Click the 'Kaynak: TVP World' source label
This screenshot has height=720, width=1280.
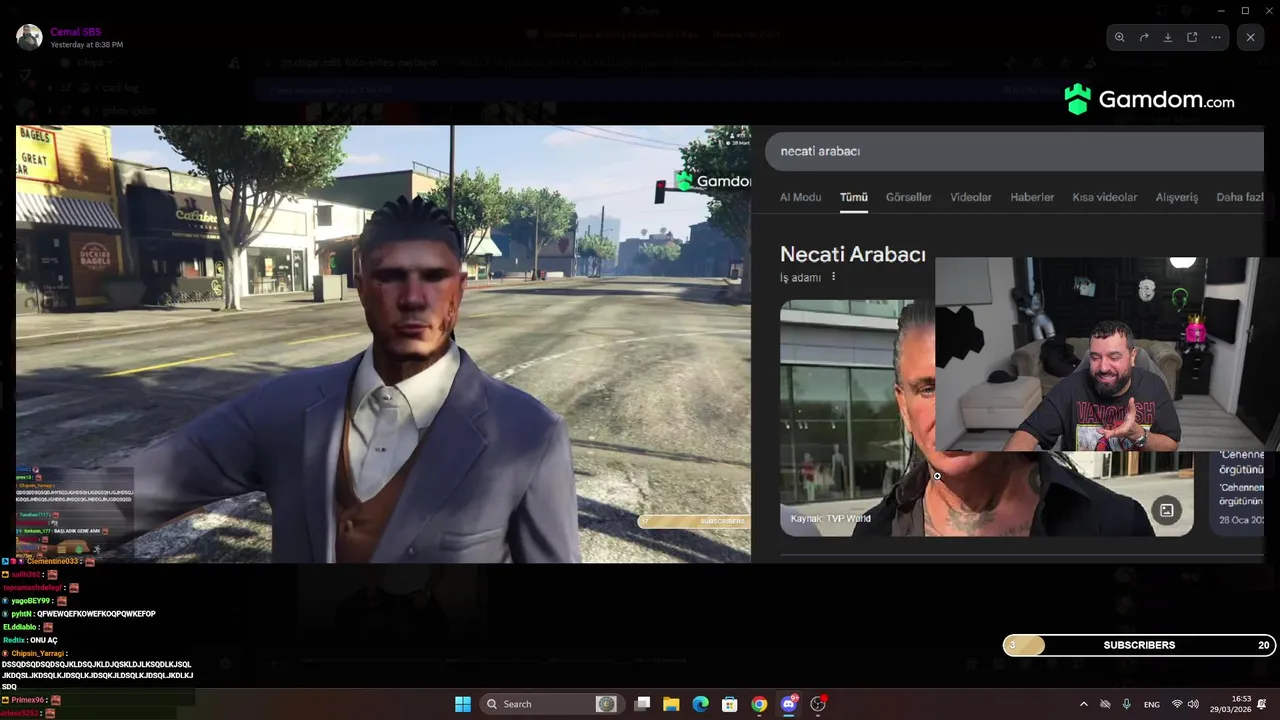pos(830,518)
